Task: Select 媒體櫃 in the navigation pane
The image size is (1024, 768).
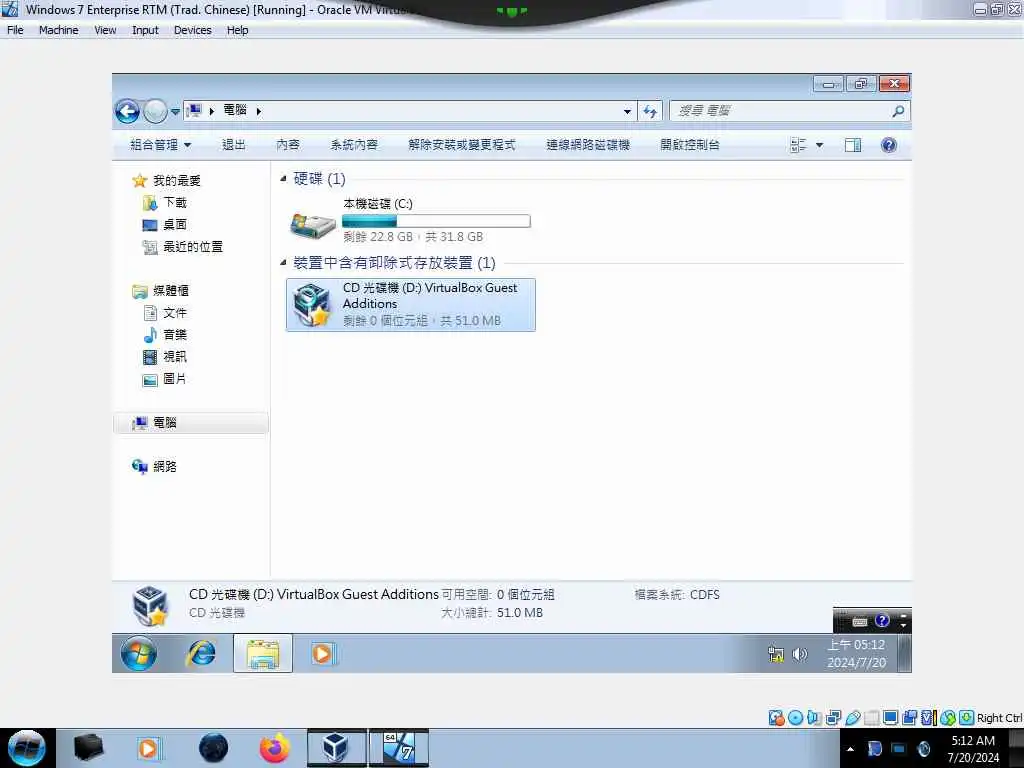Action: point(161,291)
